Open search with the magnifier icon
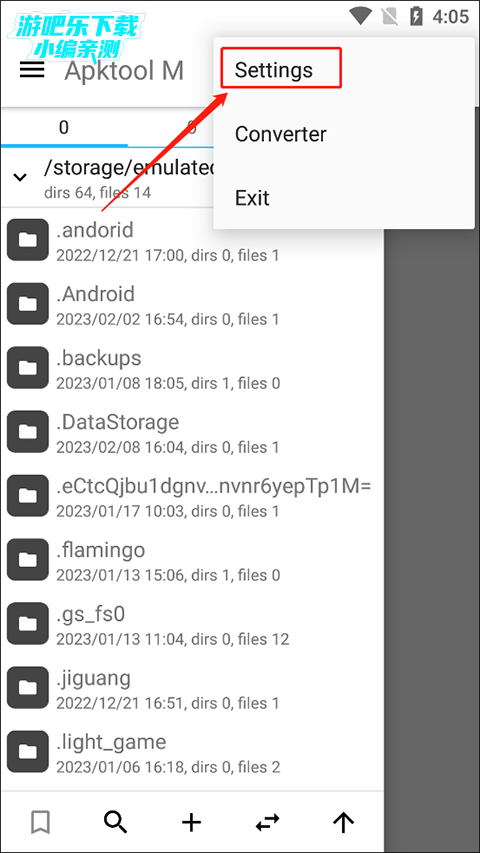 pos(115,822)
